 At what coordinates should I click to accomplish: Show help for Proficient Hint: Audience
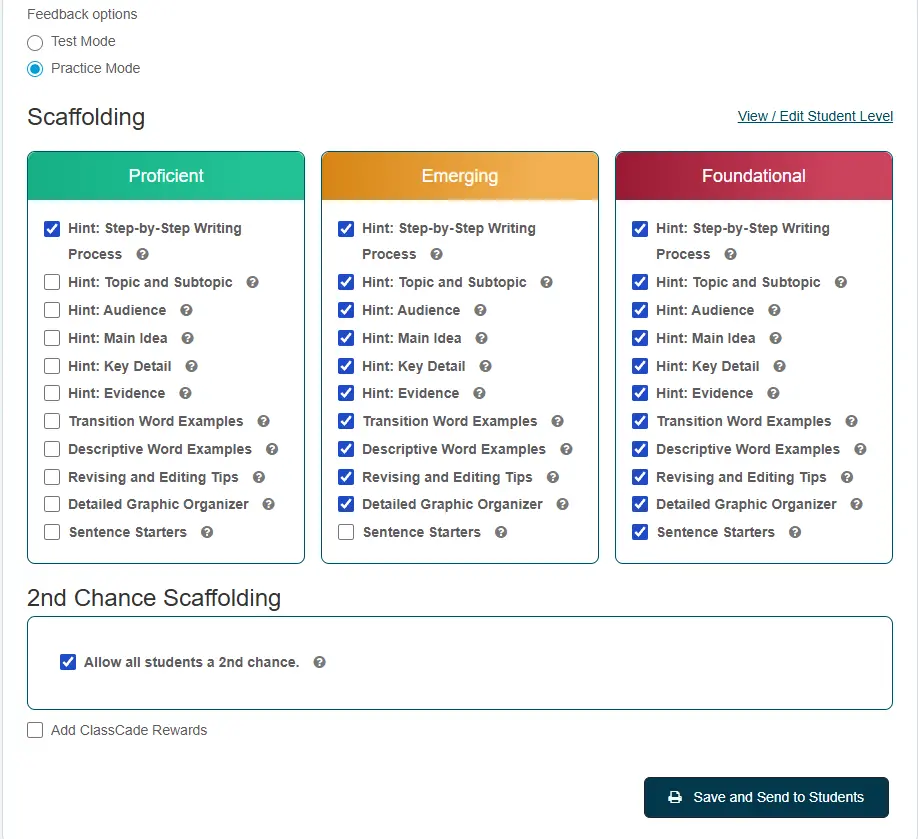tap(186, 310)
